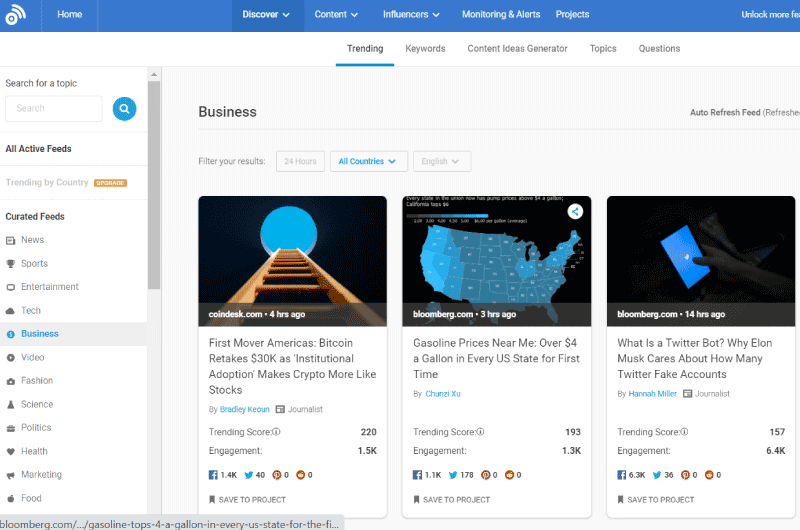Click in the Search for a topic input field

tap(54, 109)
